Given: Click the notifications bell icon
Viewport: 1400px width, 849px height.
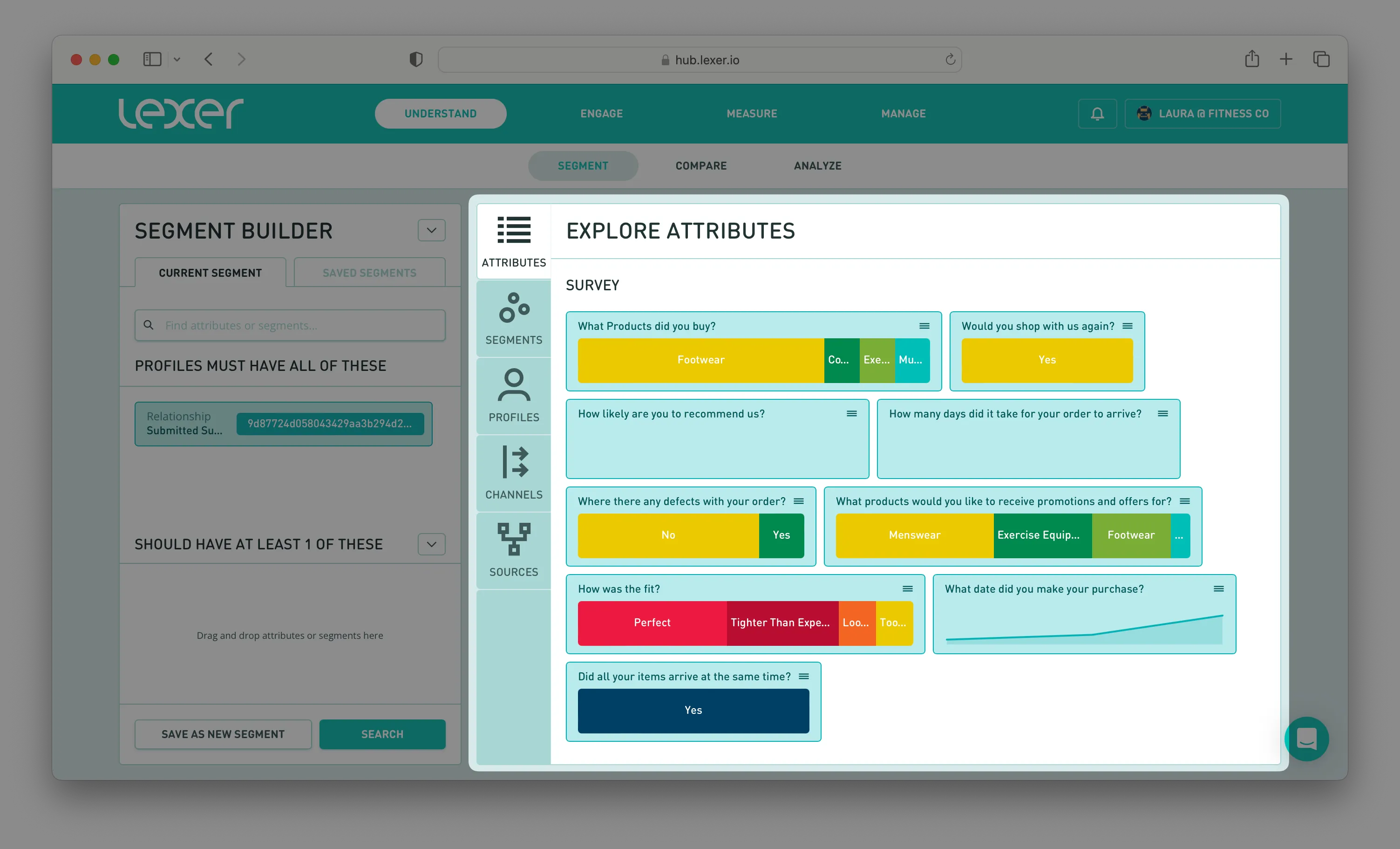Looking at the screenshot, I should pos(1097,114).
